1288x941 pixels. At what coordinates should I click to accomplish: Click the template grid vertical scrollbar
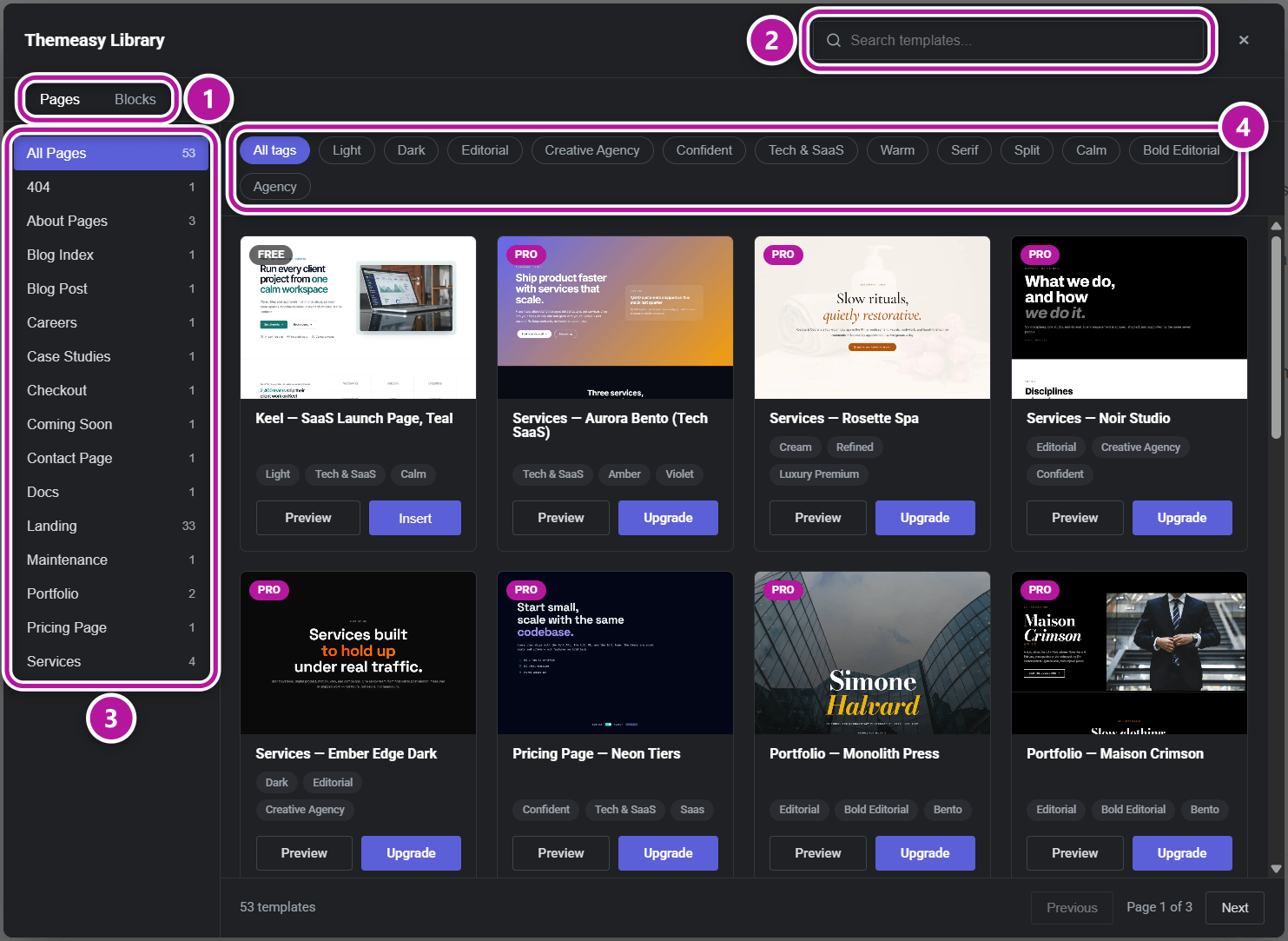point(1276,339)
